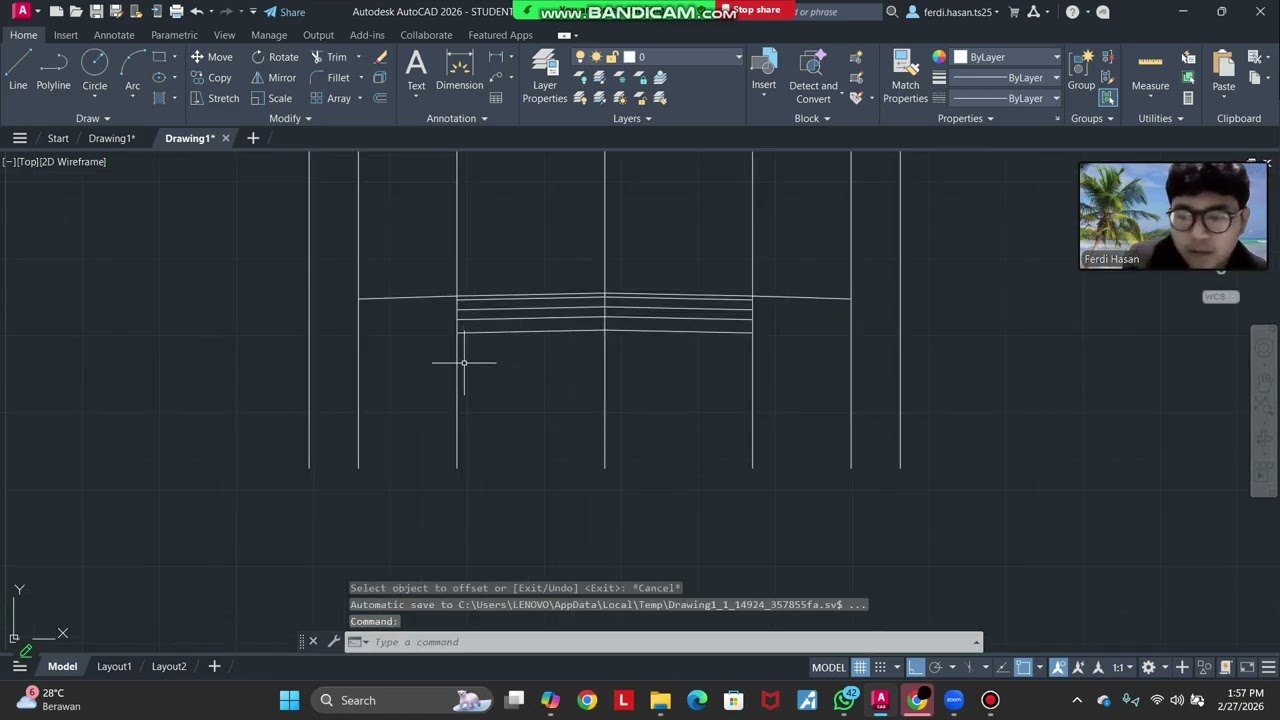The image size is (1280, 720).
Task: Toggle polar tracking in status bar
Action: tap(936, 667)
